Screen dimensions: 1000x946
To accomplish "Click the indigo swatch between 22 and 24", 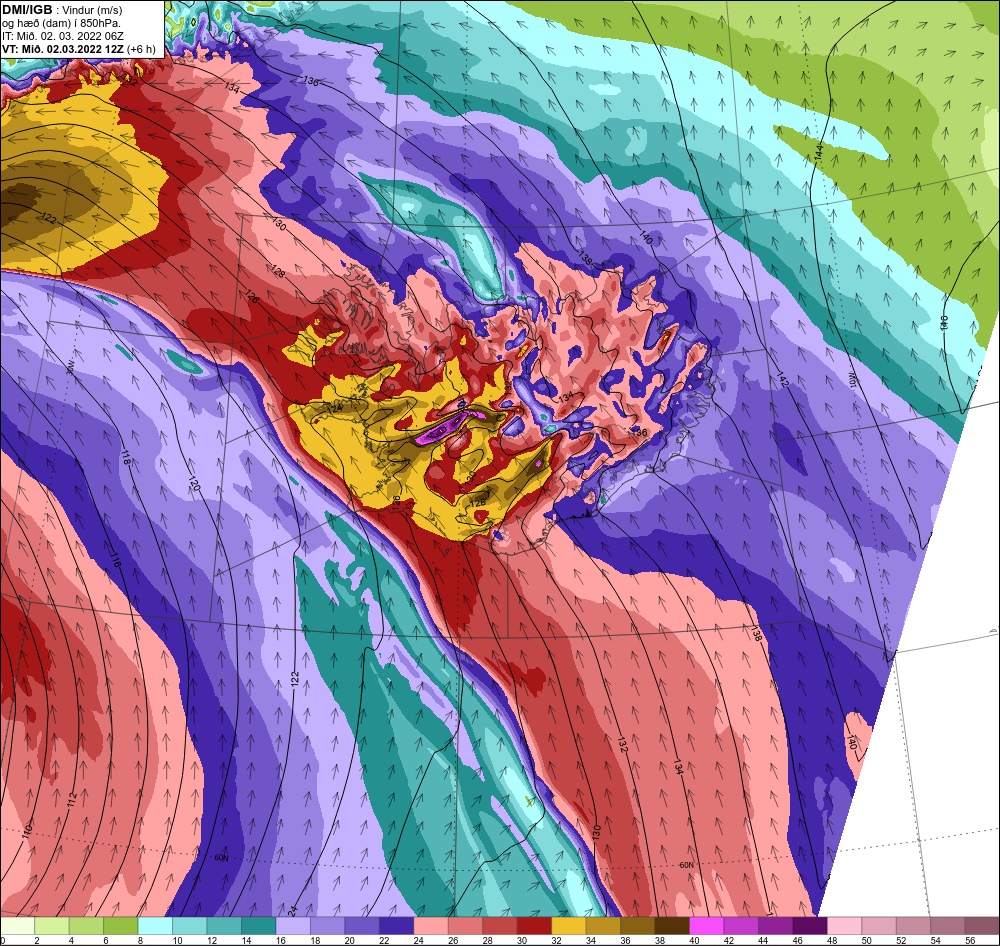I will click(x=397, y=926).
